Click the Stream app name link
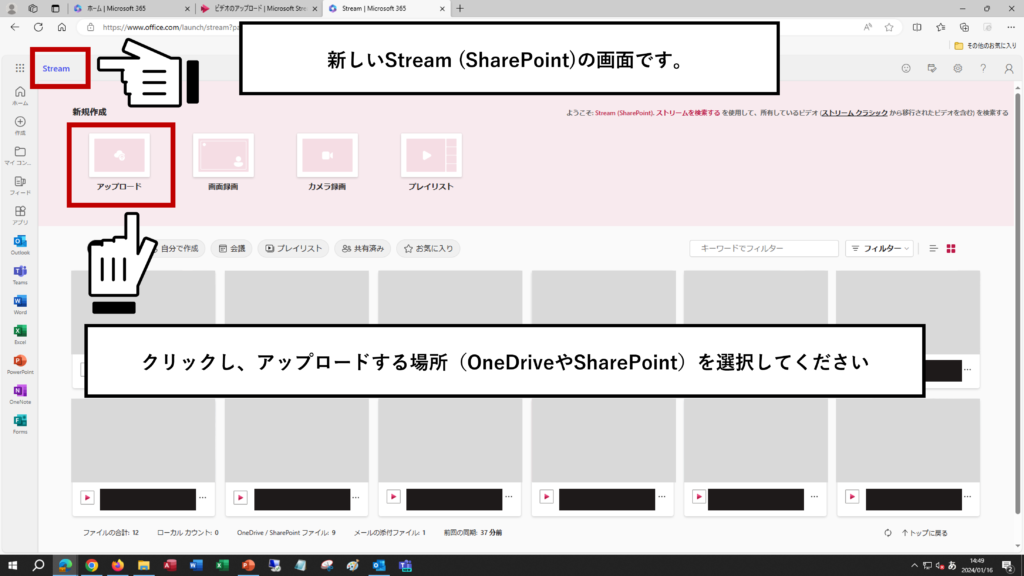Viewport: 1024px width, 576px height. (56, 68)
